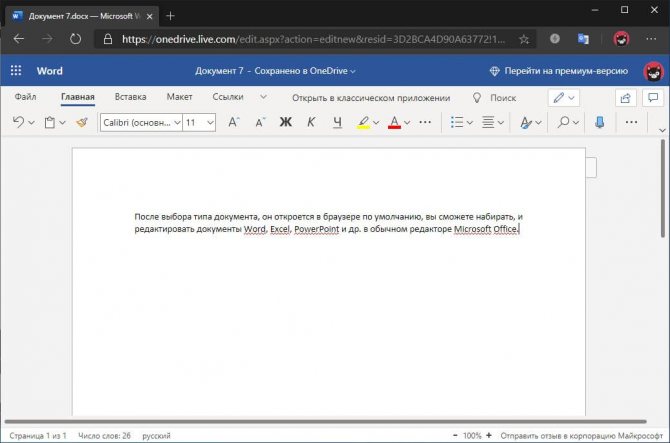Switch to the Вставка tab
The width and height of the screenshot is (670, 443).
pyautogui.click(x=130, y=97)
